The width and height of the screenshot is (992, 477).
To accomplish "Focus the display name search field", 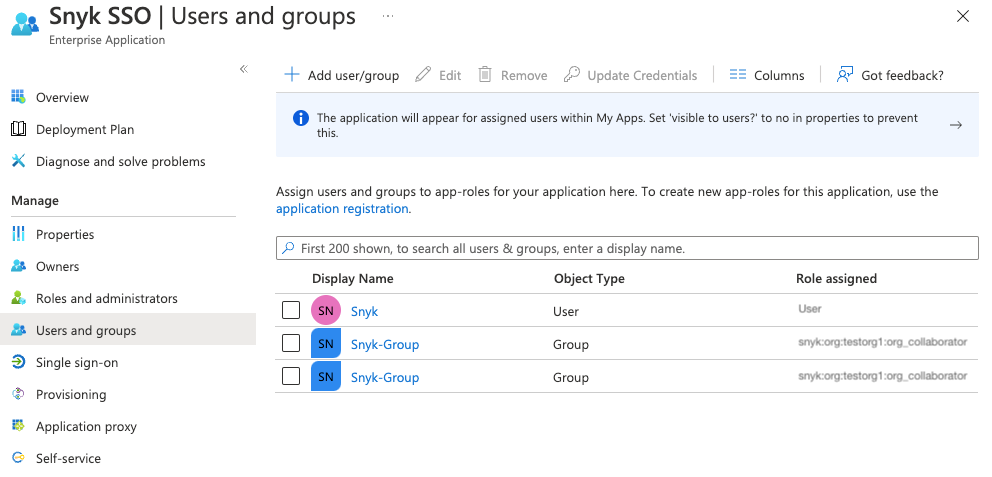I will pyautogui.click(x=627, y=248).
